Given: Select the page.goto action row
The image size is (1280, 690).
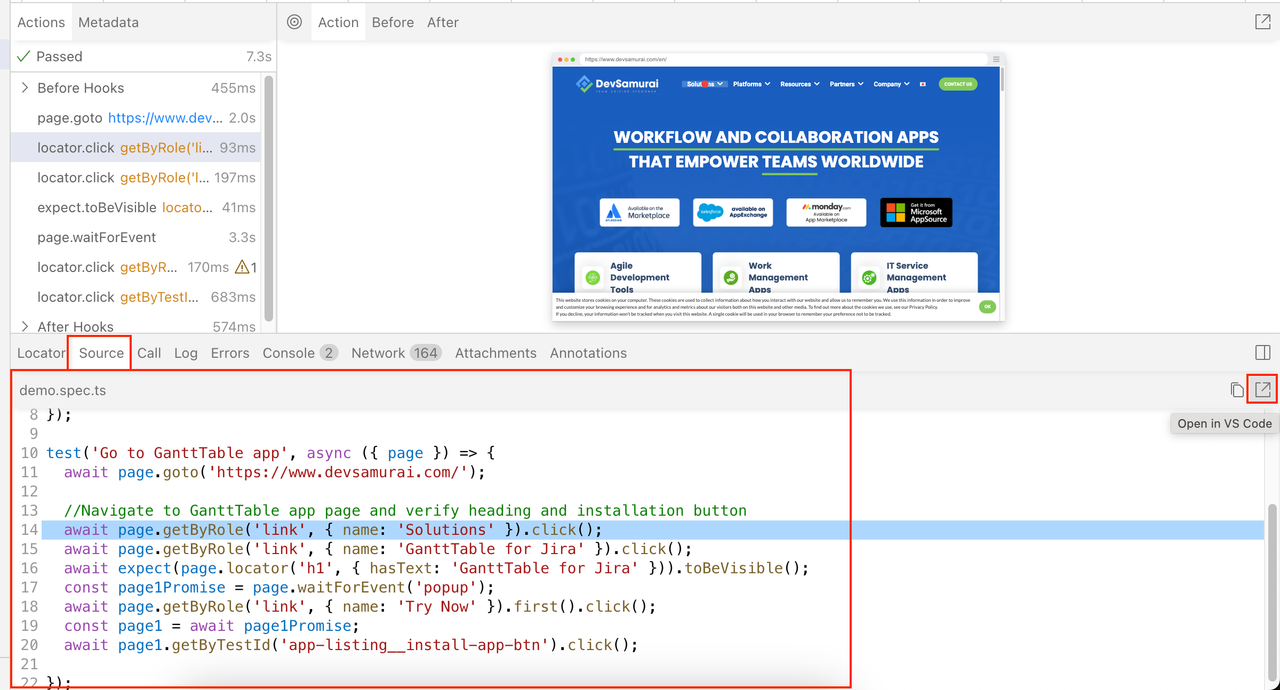Looking at the screenshot, I should 135,118.
